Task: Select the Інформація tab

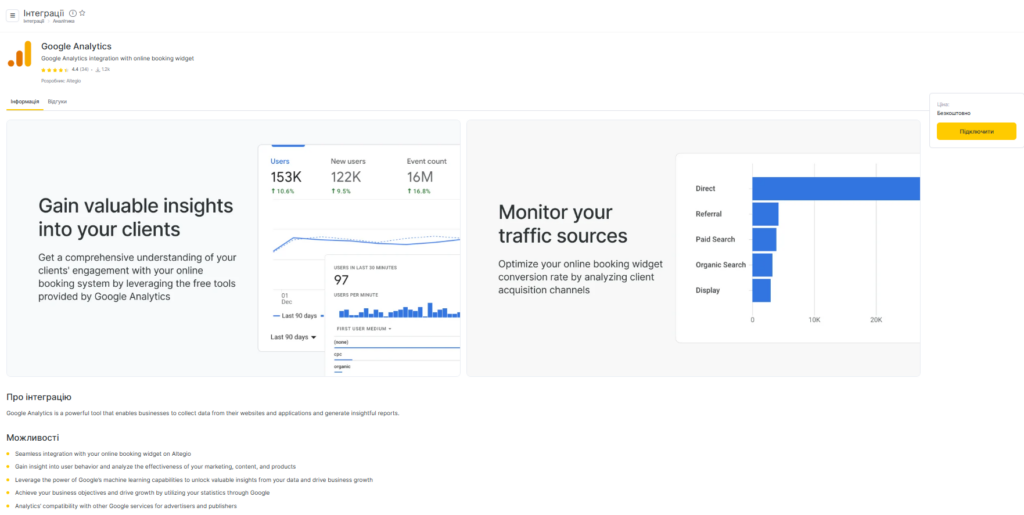Action: pos(25,102)
